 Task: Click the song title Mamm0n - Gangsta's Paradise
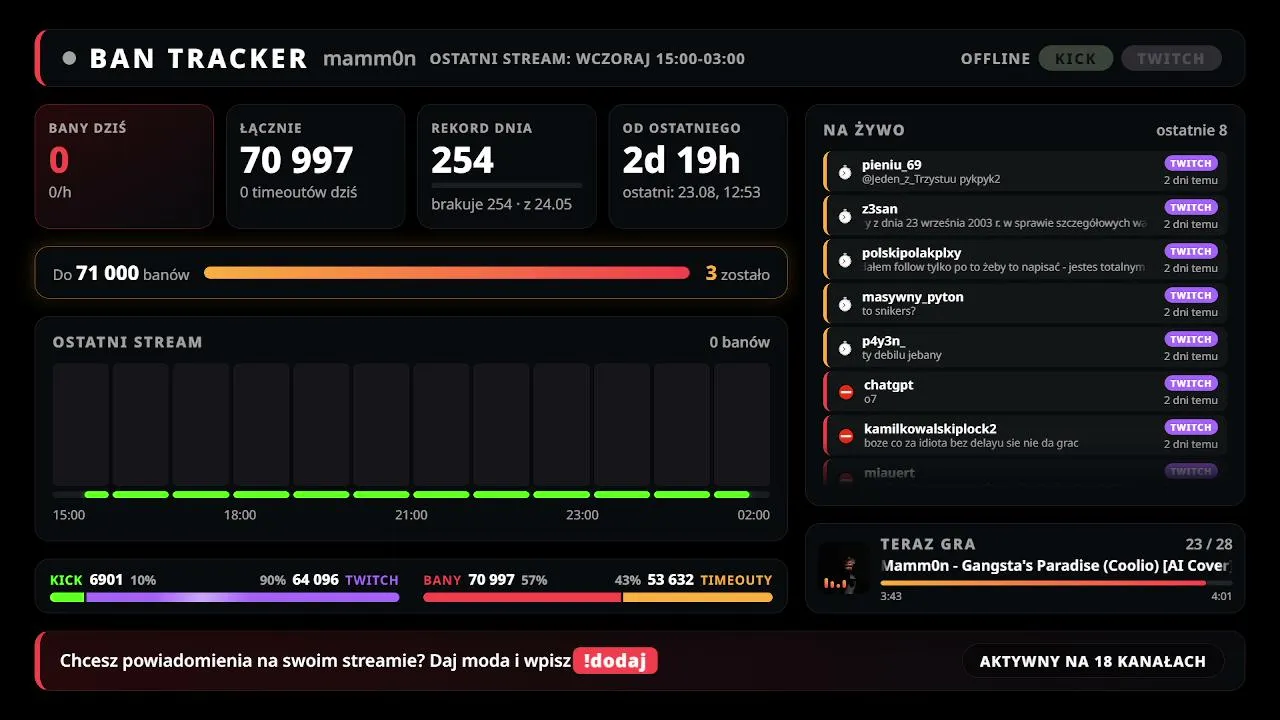(x=1056, y=566)
